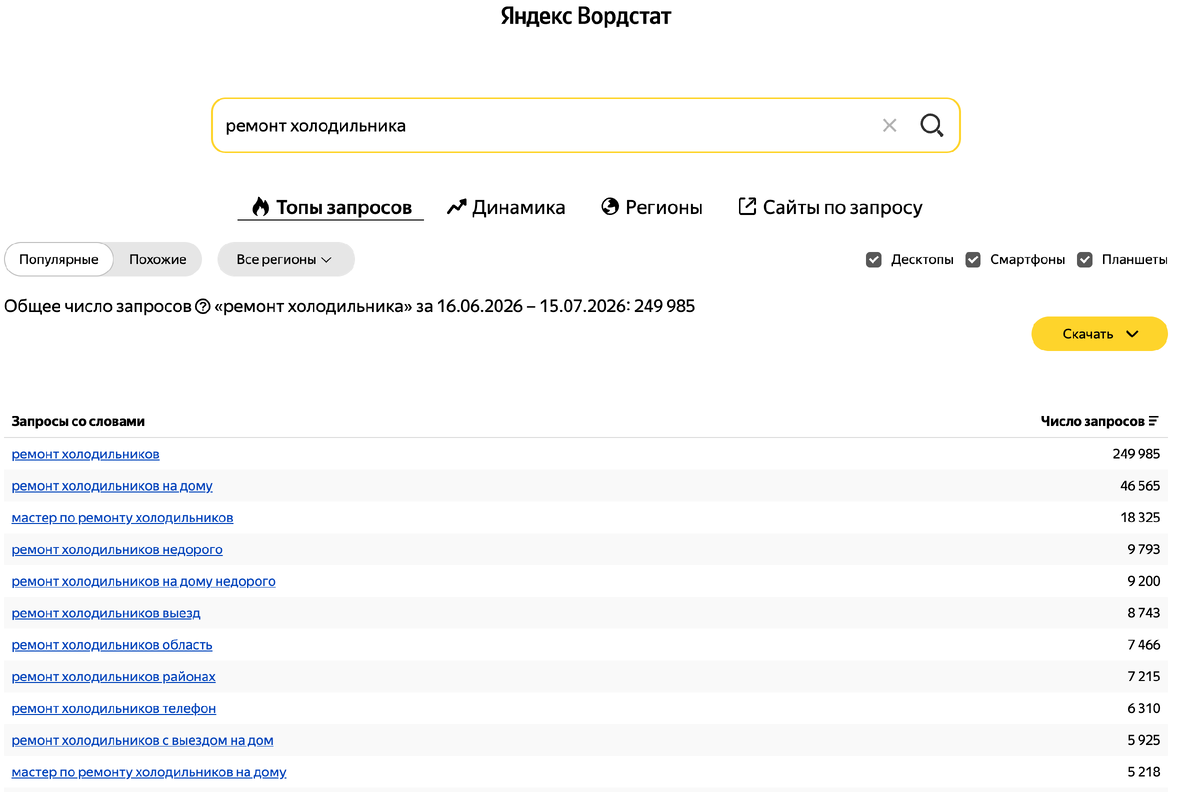
Task: Open the link ремонт холодильников районах
Action: [113, 677]
